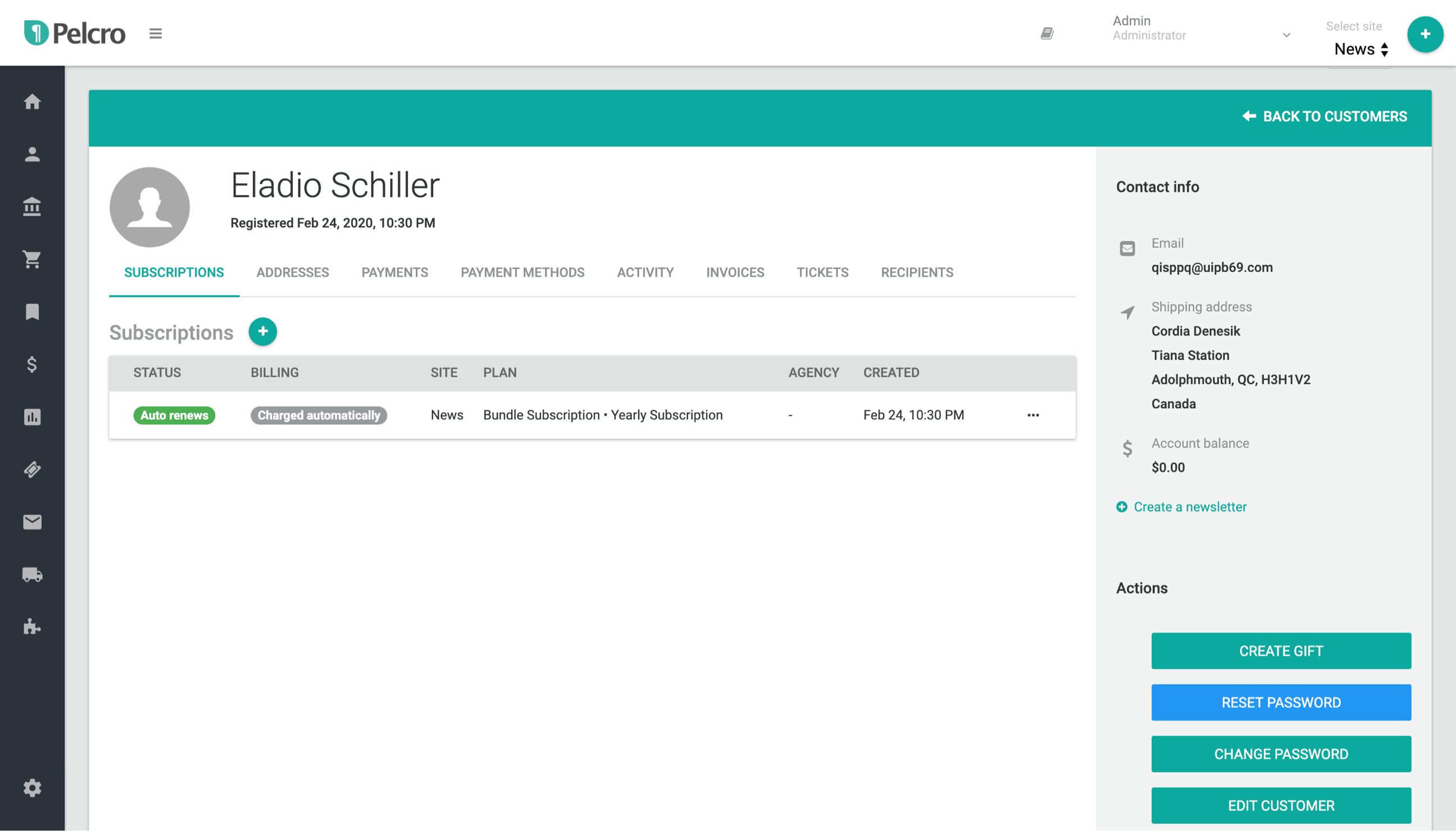This screenshot has height=831, width=1456.
Task: Switch to the Payment Methods tab
Action: pos(522,272)
